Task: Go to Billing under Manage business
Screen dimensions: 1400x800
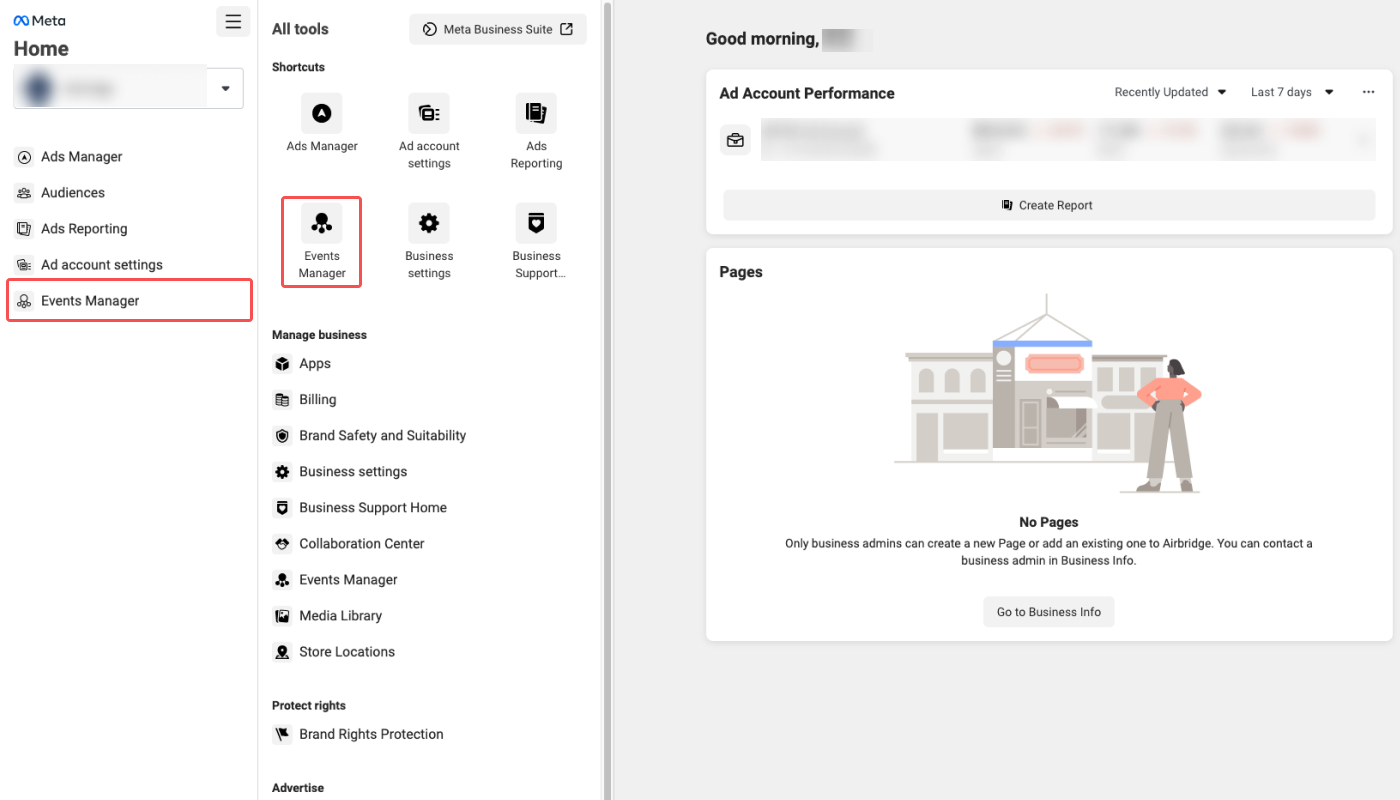Action: tap(318, 400)
